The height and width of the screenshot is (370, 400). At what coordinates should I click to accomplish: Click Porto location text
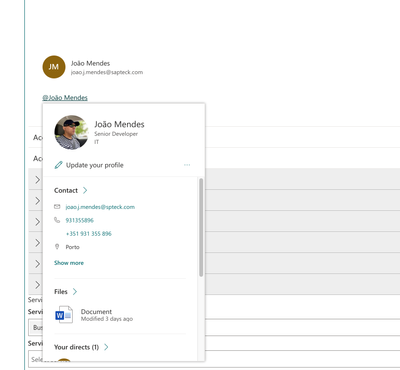coord(72,247)
